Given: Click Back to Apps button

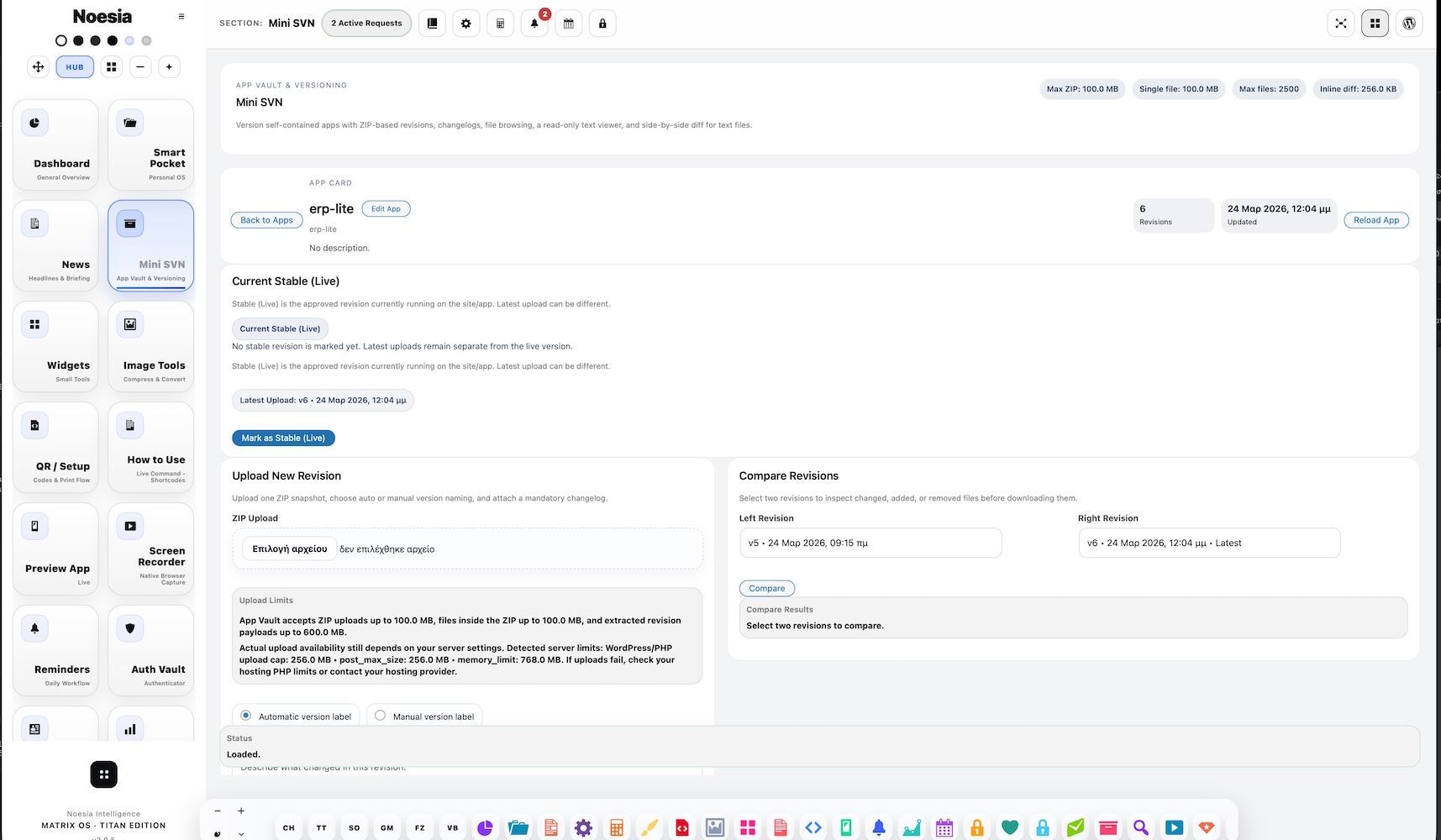Looking at the screenshot, I should click(x=266, y=220).
